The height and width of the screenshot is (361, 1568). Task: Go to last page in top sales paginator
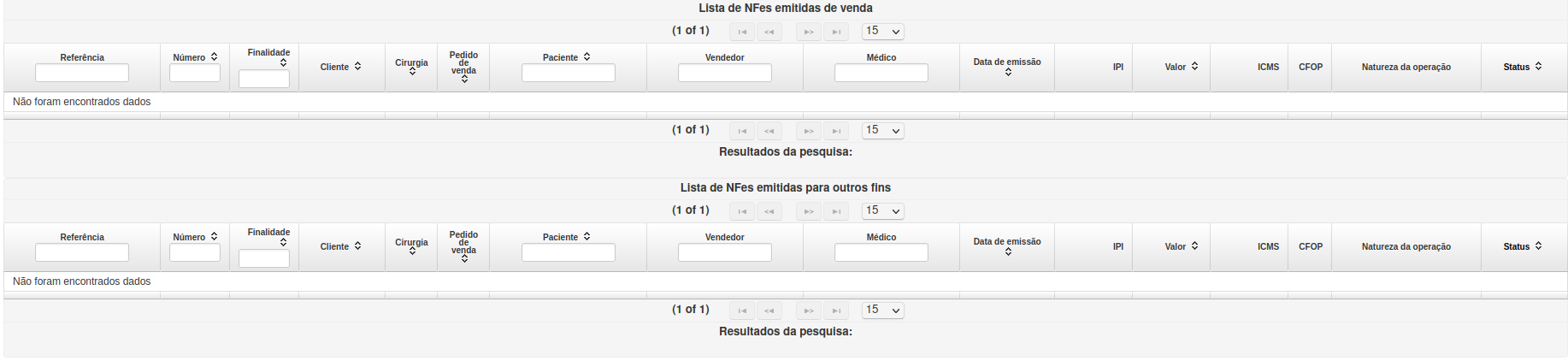coord(836,32)
